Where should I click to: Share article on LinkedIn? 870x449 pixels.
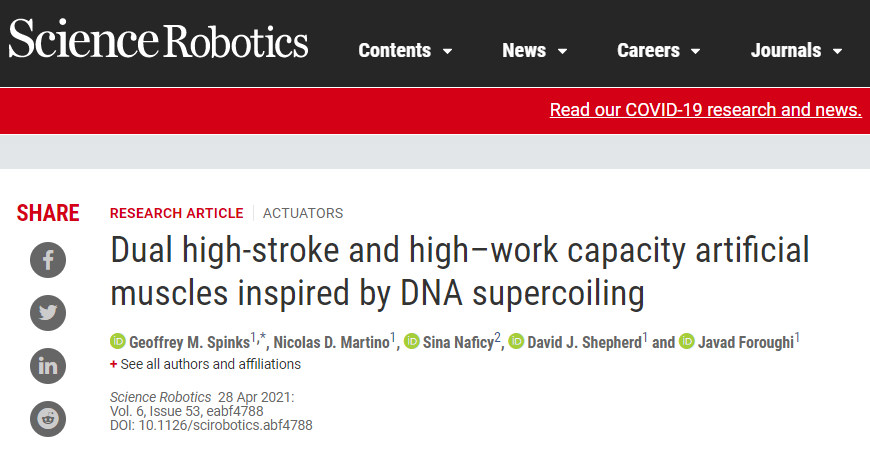(x=48, y=366)
